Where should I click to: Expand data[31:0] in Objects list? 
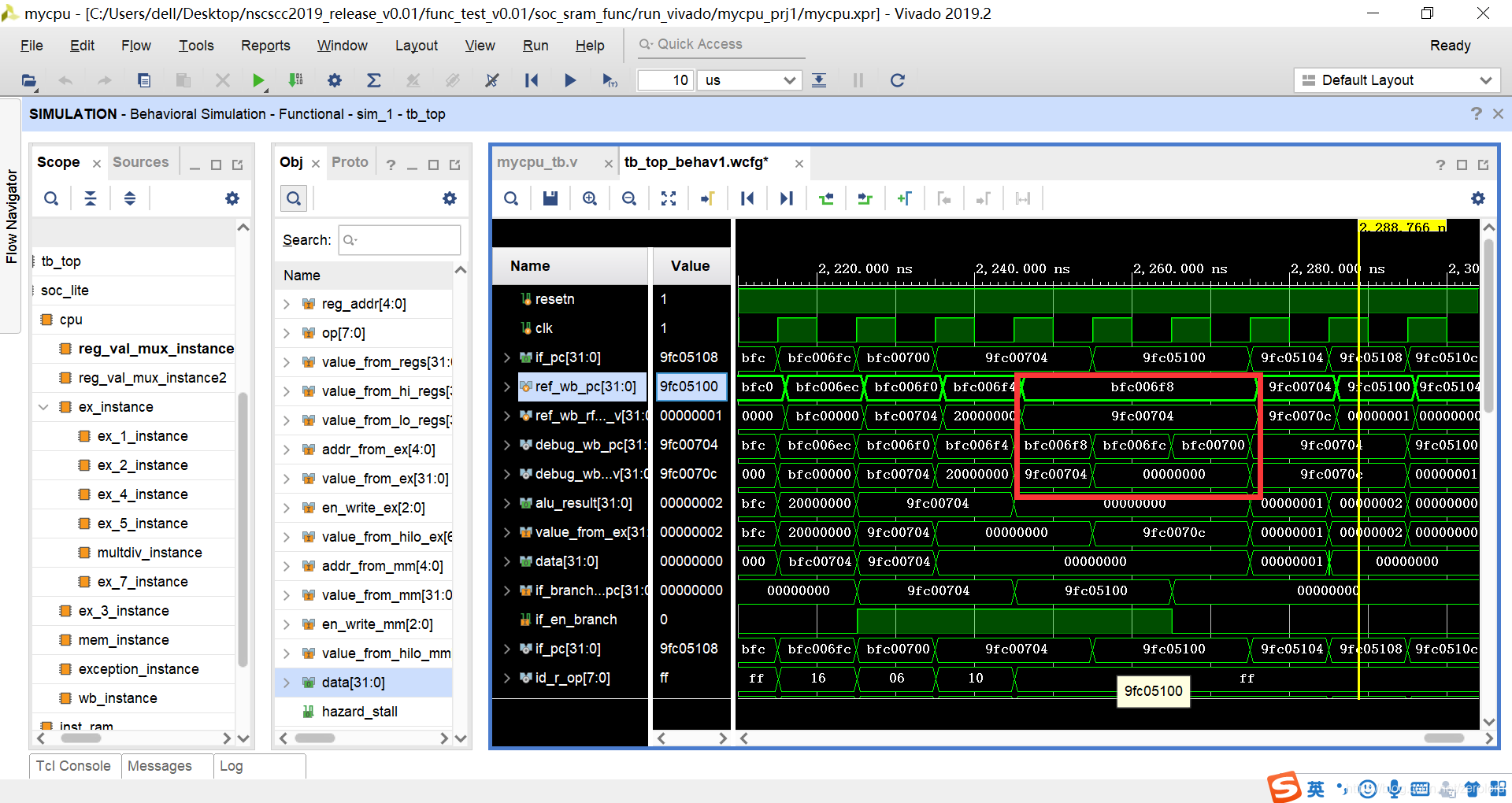(x=287, y=683)
